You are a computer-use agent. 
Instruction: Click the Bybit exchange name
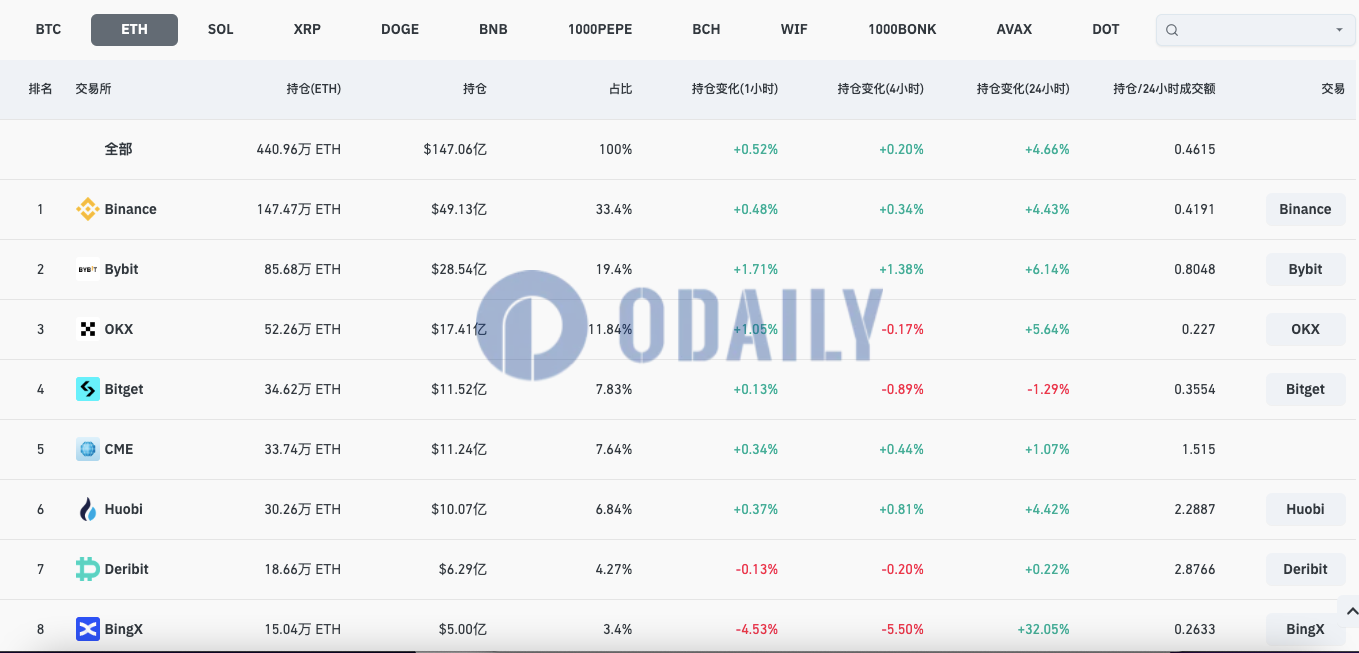point(121,269)
